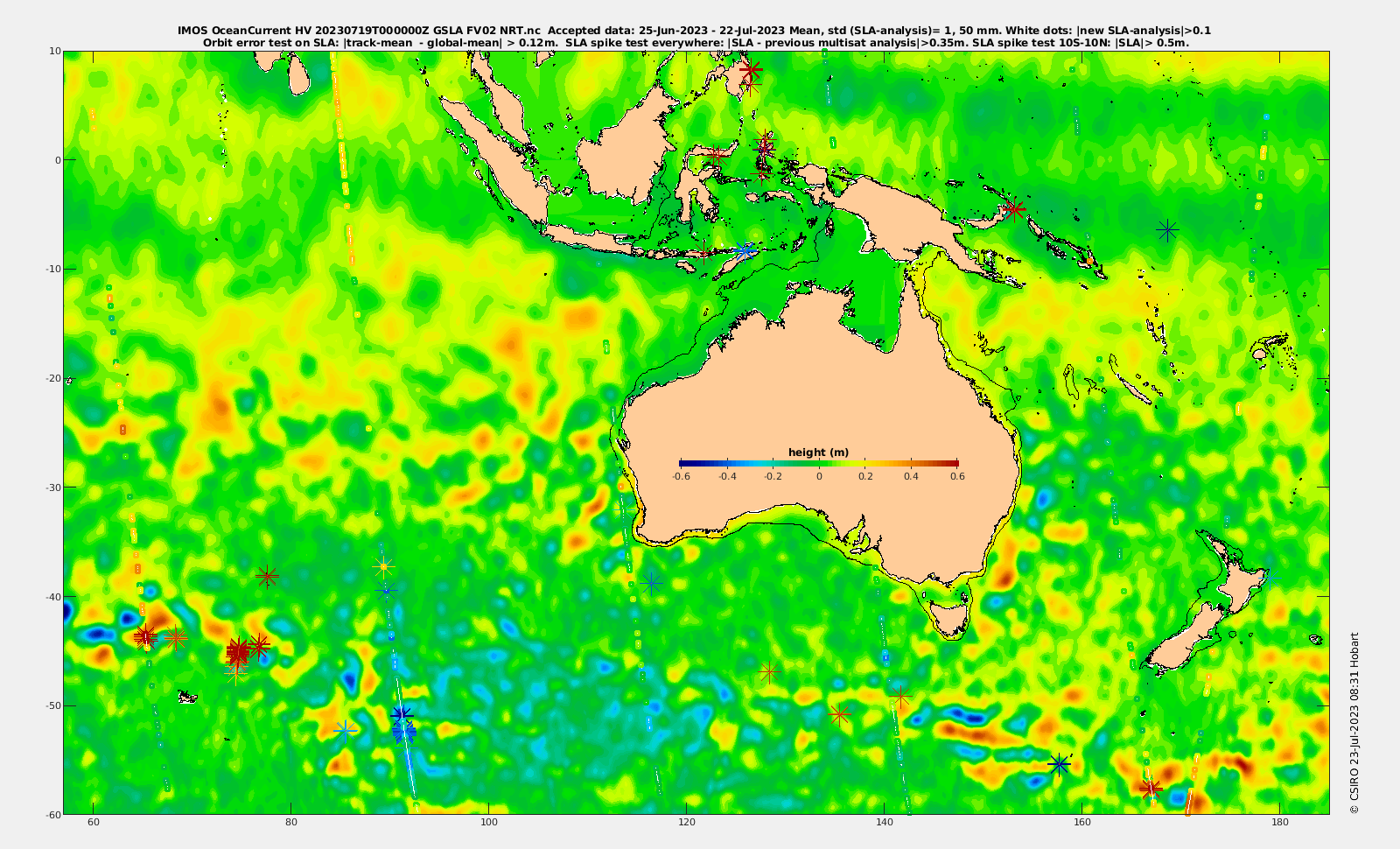The image size is (1400, 849).
Task: Click colorbar tick label '0.2'
Action: [865, 476]
